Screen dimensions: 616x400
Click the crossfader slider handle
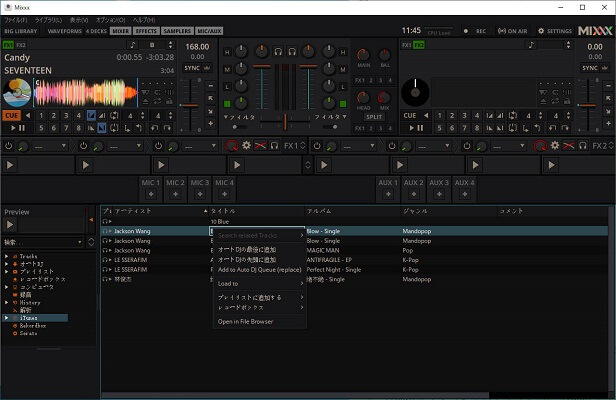coord(285,122)
